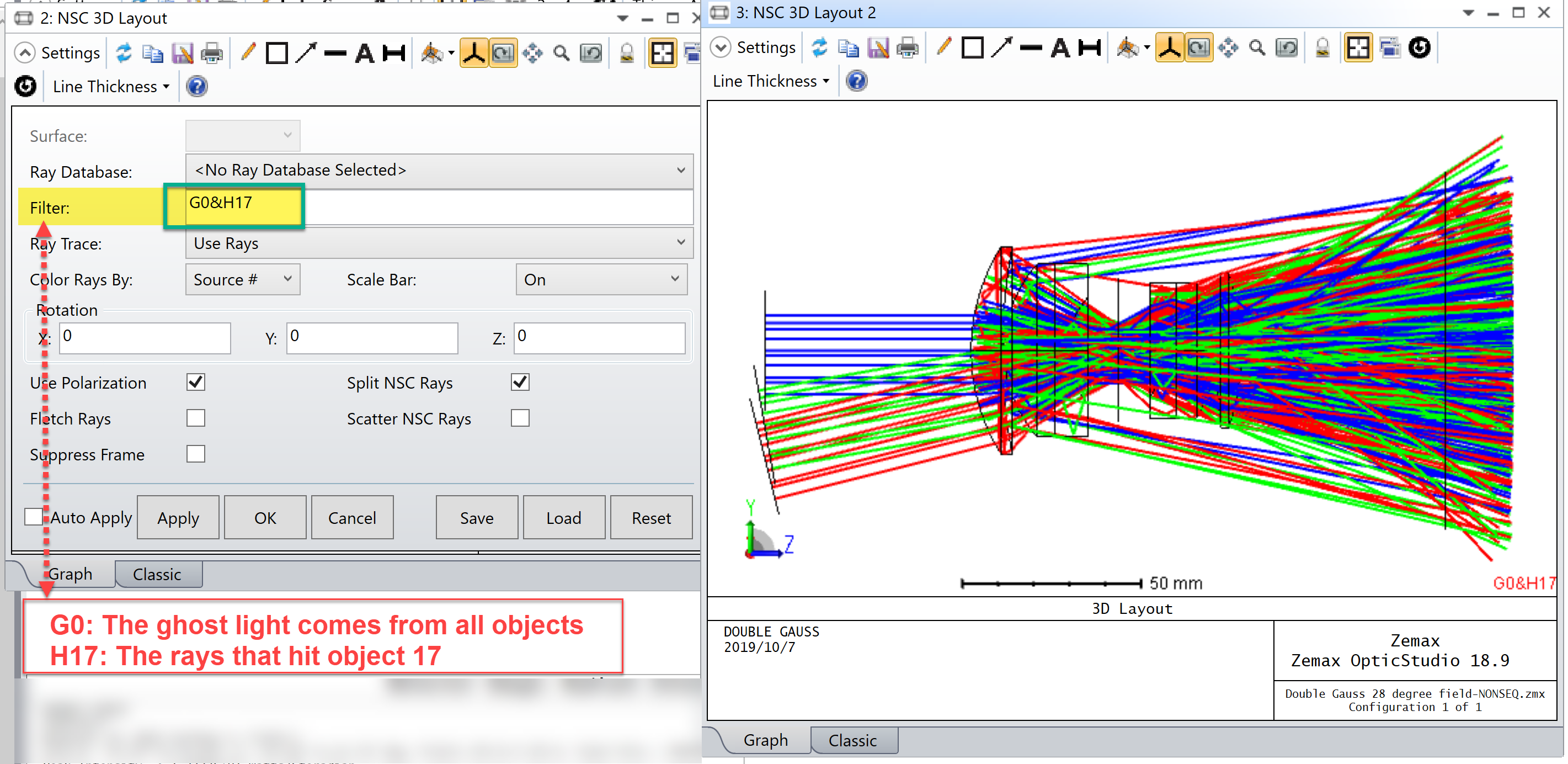Viewport: 1568px width, 764px height.
Task: Open the Ray Trace dropdown
Action: [439, 243]
